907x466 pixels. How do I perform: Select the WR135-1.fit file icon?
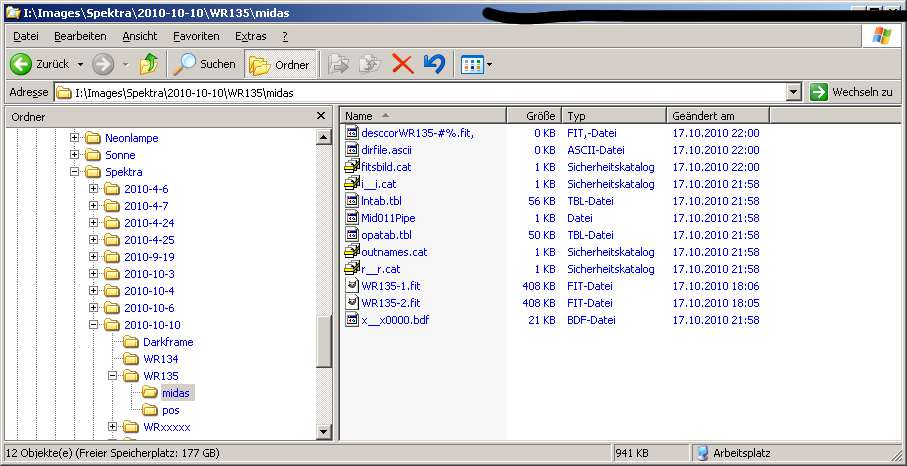point(351,286)
